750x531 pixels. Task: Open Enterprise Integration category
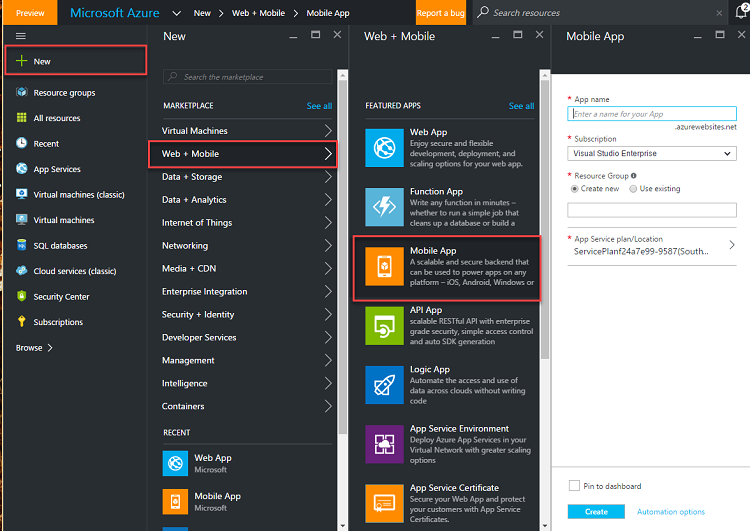247,291
